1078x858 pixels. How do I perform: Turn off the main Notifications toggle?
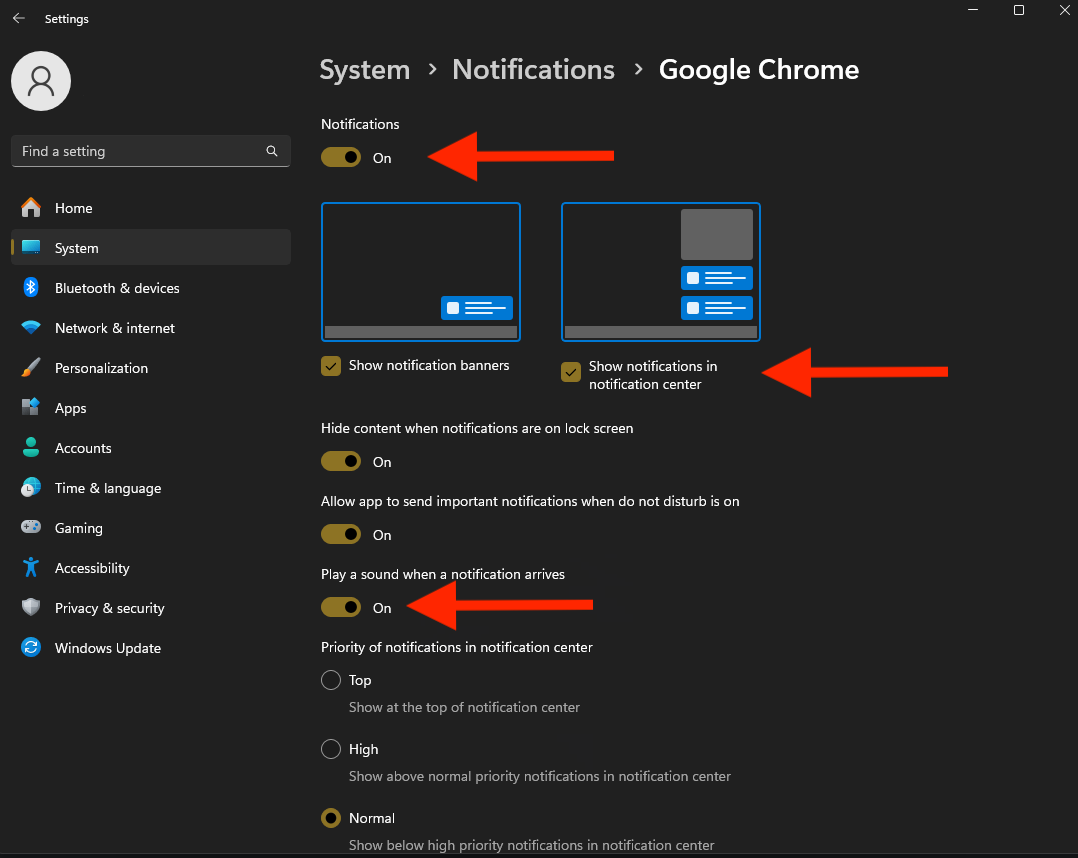click(x=341, y=157)
